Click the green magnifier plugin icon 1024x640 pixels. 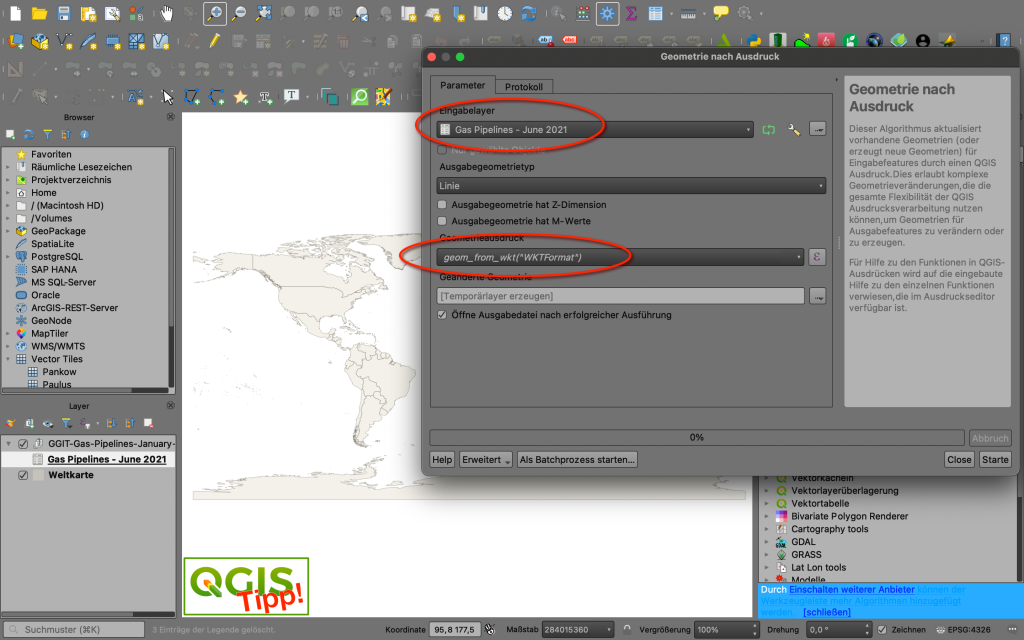(360, 97)
